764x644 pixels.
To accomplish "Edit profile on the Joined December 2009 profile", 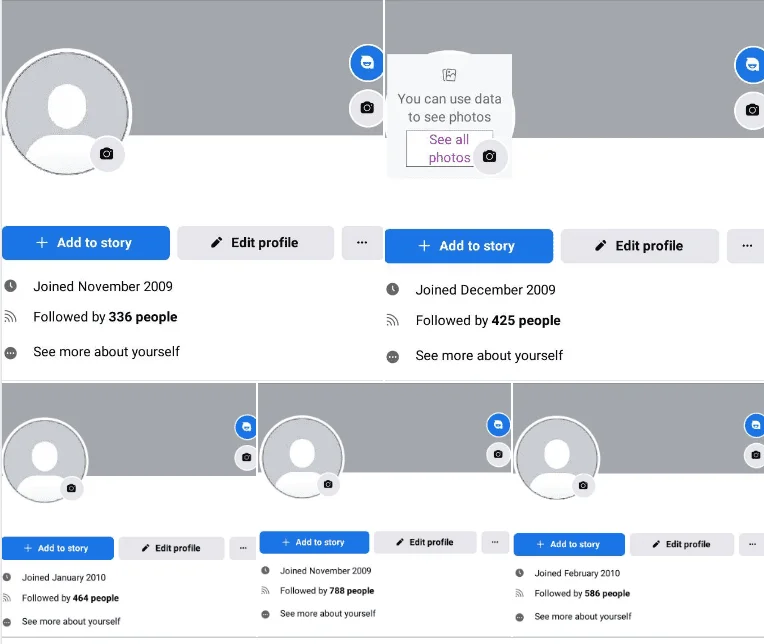I will coord(640,246).
